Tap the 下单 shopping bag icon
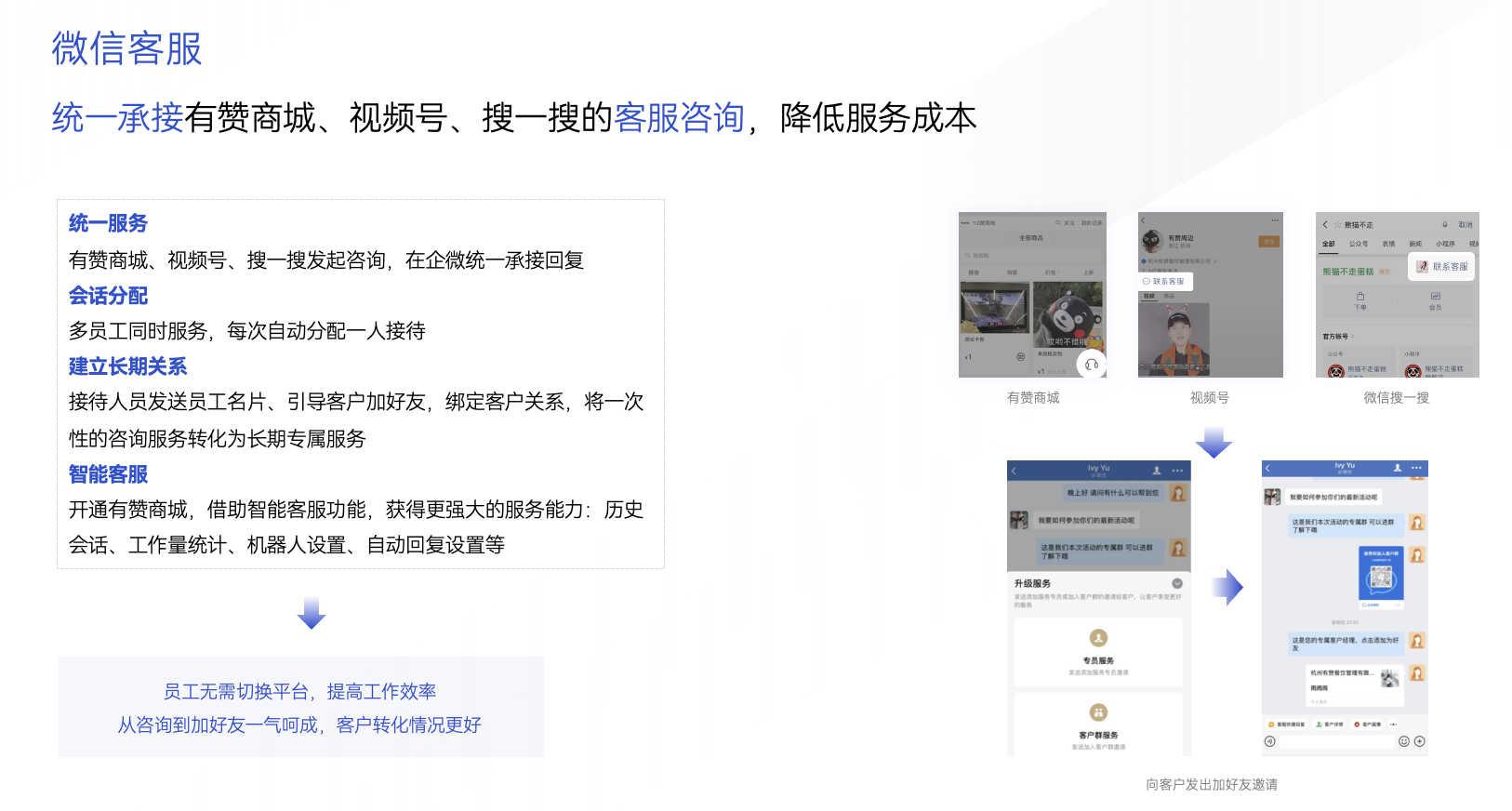This screenshot has width=1512, height=811. click(1360, 296)
